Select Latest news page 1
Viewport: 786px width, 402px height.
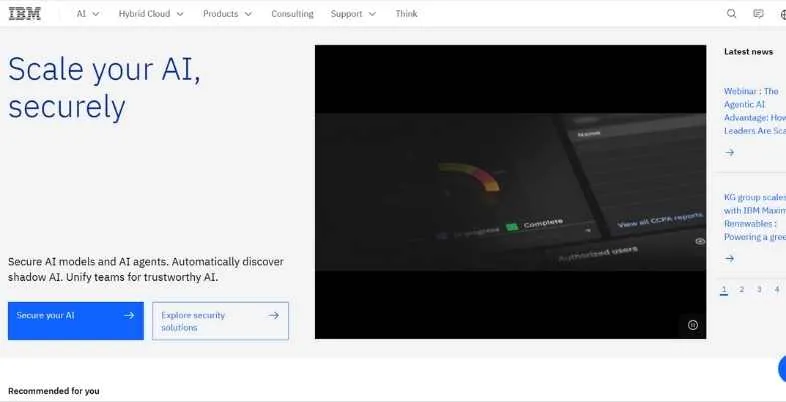(724, 290)
